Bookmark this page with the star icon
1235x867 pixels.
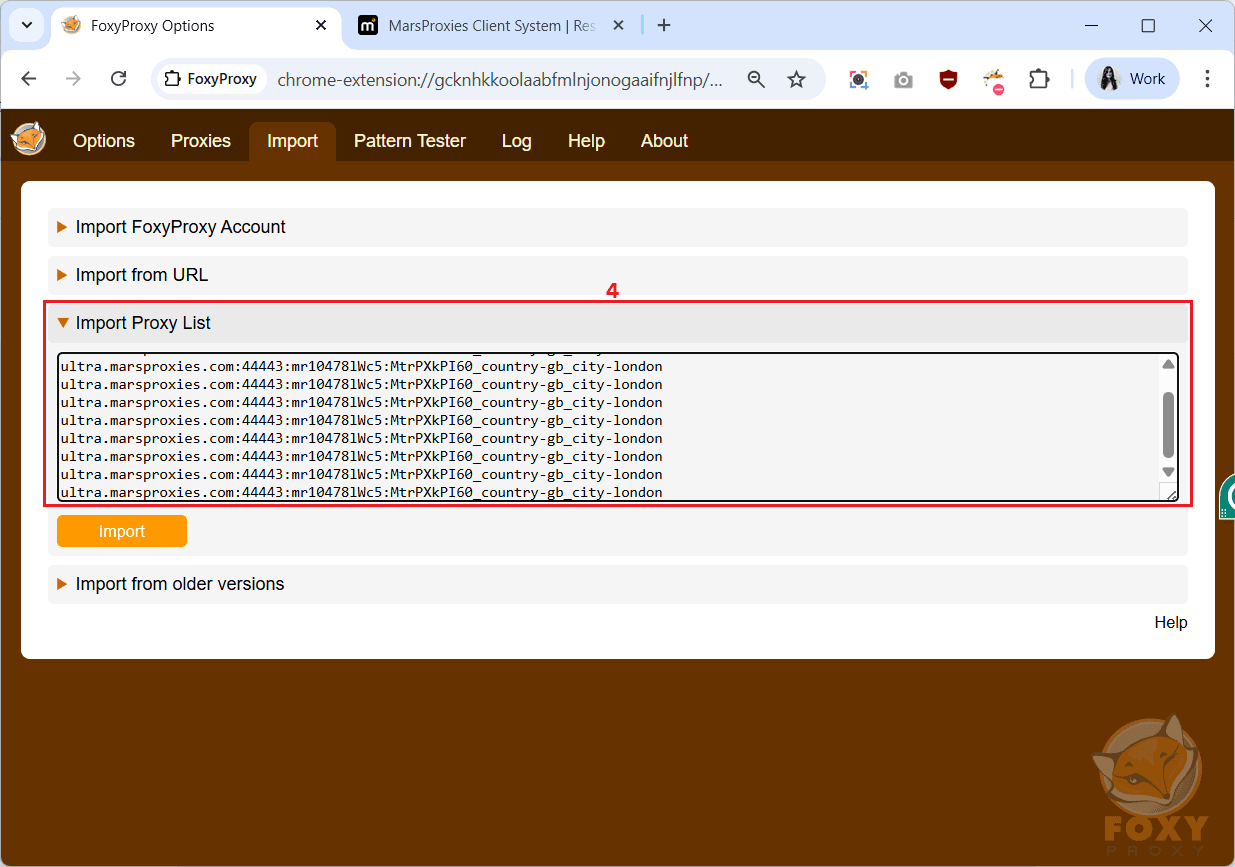(796, 79)
